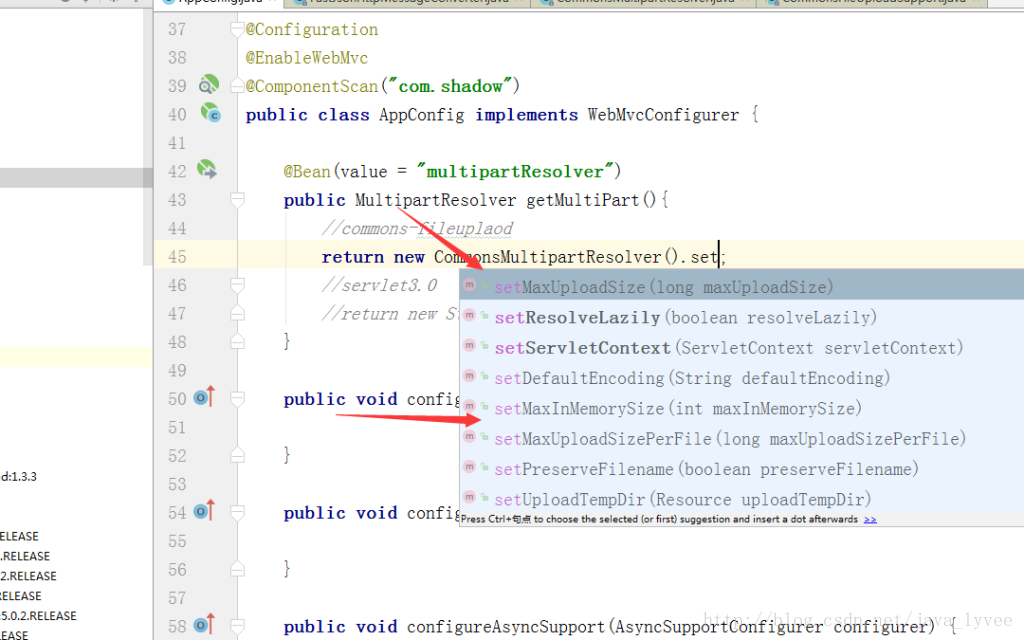Choose setUploadTempDir from the completion list
1024x640 pixels.
pyautogui.click(x=741, y=500)
